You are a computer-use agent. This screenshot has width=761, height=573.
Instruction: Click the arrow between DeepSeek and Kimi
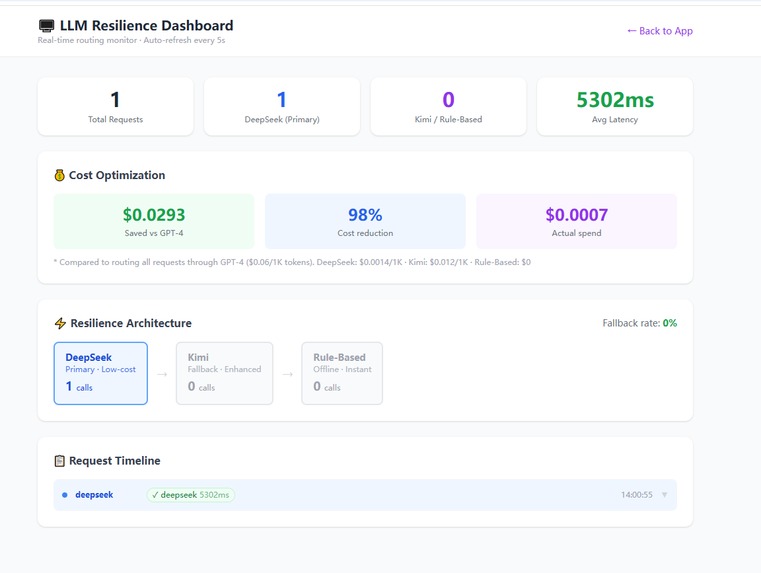pos(162,374)
